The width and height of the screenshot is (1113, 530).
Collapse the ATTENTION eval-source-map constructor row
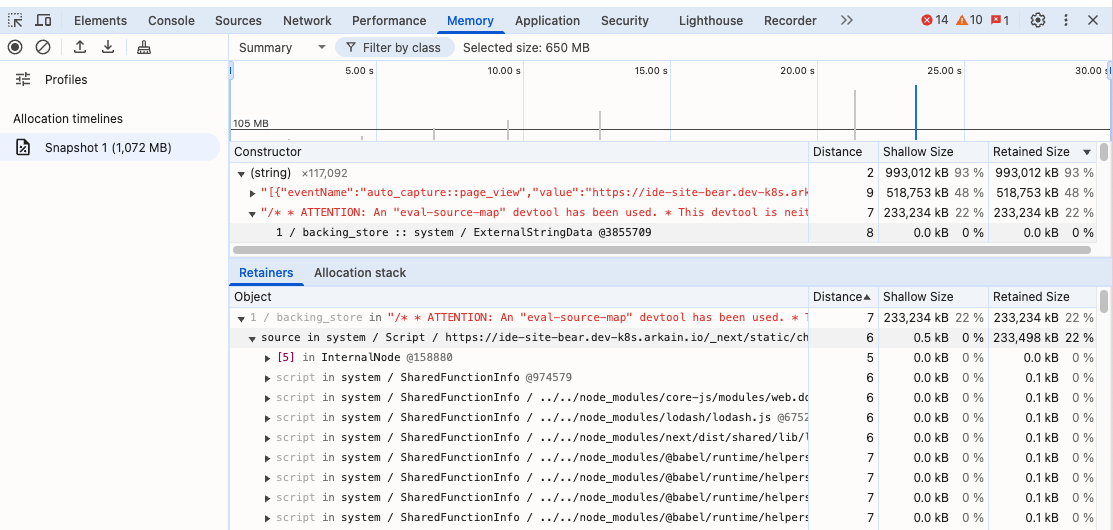coord(253,213)
